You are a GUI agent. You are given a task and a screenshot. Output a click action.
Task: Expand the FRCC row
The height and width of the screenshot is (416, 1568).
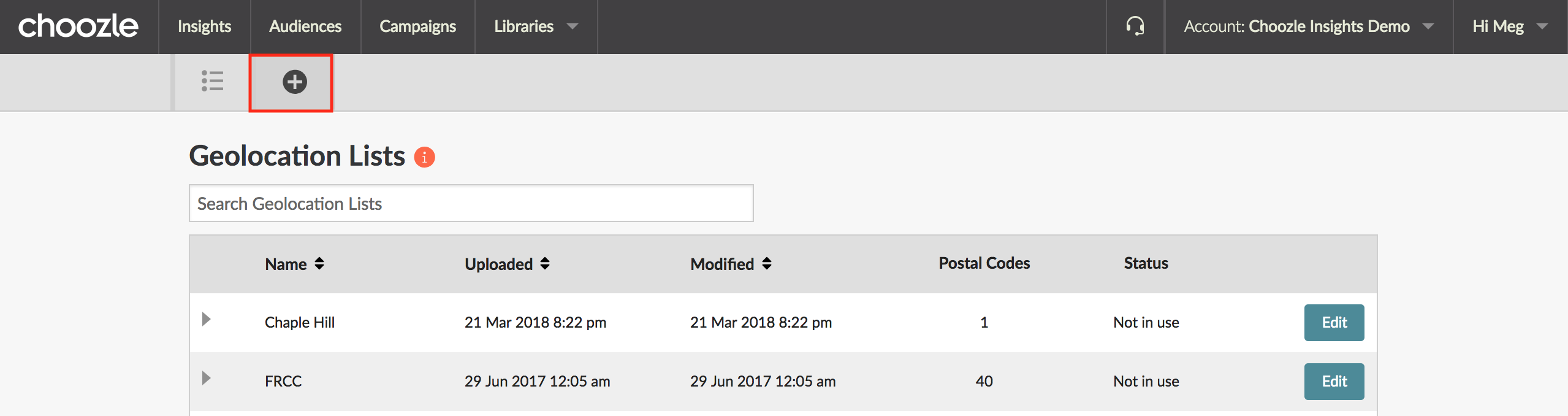pos(207,378)
